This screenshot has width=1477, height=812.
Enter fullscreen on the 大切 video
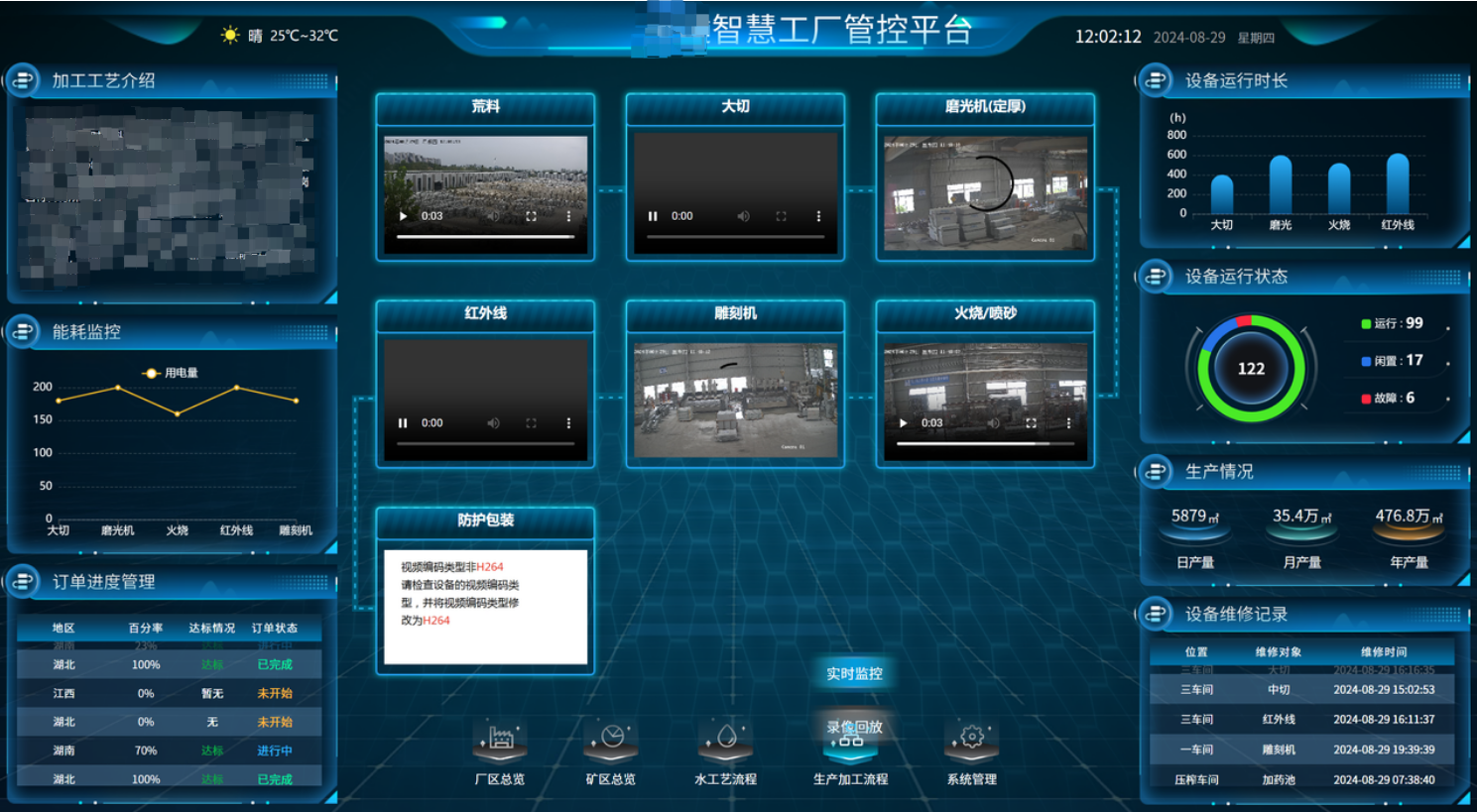click(781, 216)
